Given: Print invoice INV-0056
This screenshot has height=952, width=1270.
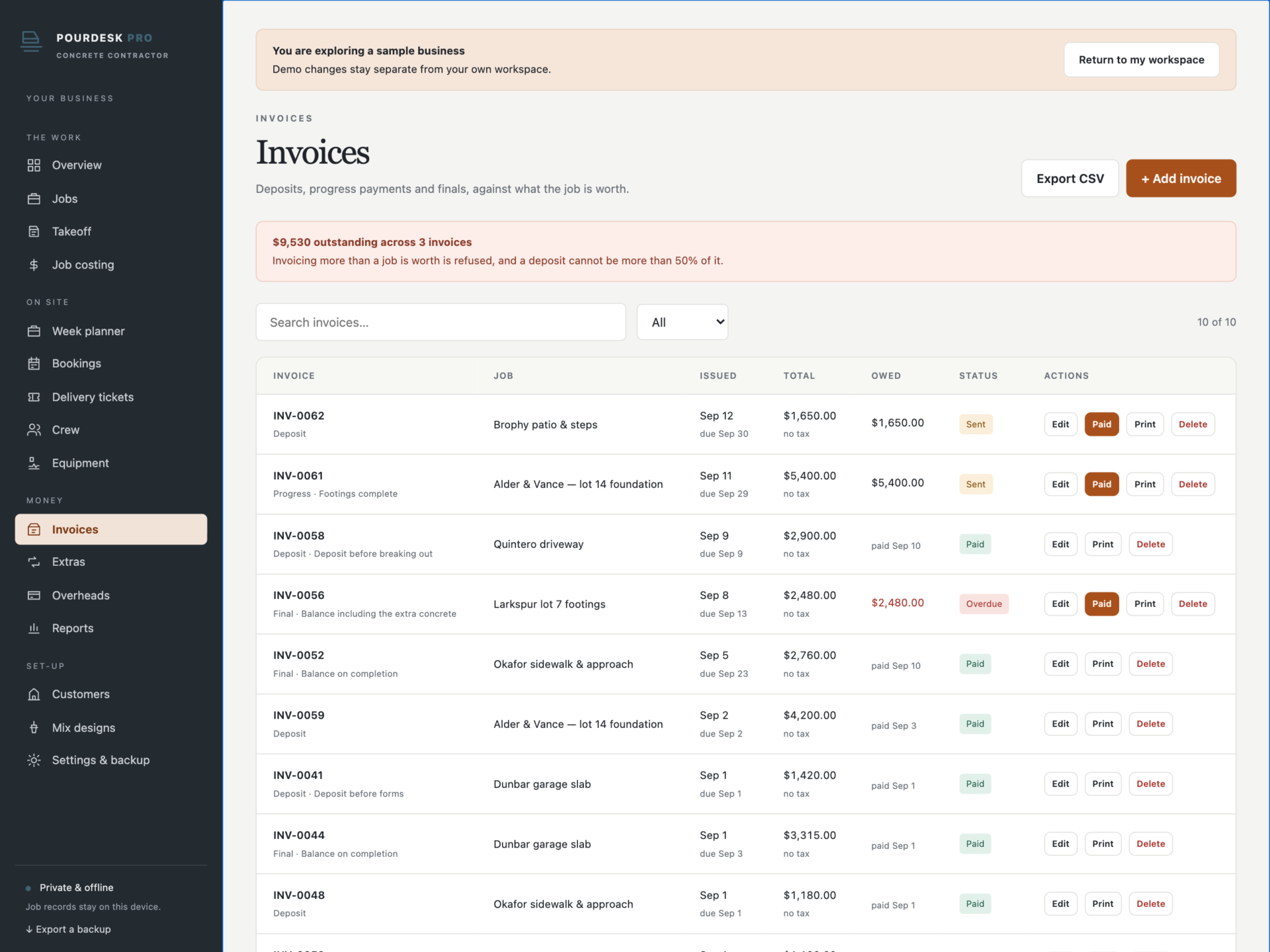Looking at the screenshot, I should (x=1144, y=604).
